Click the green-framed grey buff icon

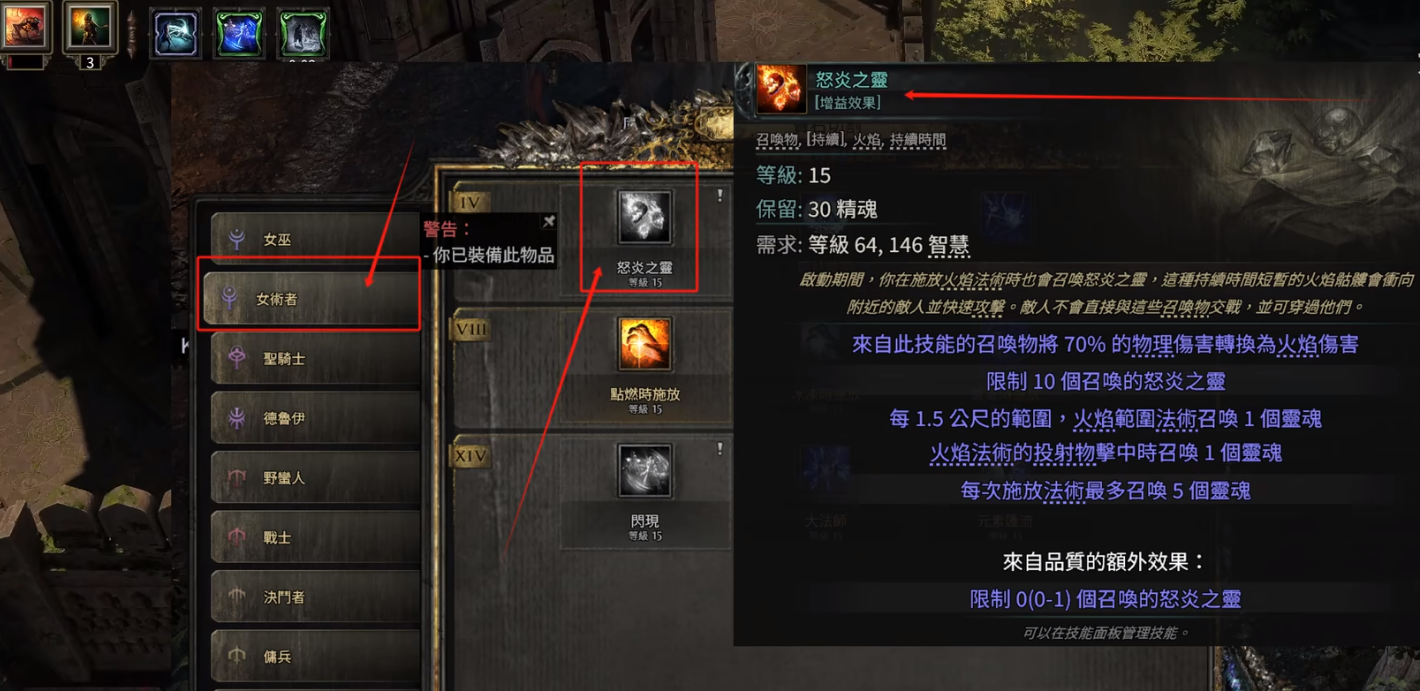302,33
